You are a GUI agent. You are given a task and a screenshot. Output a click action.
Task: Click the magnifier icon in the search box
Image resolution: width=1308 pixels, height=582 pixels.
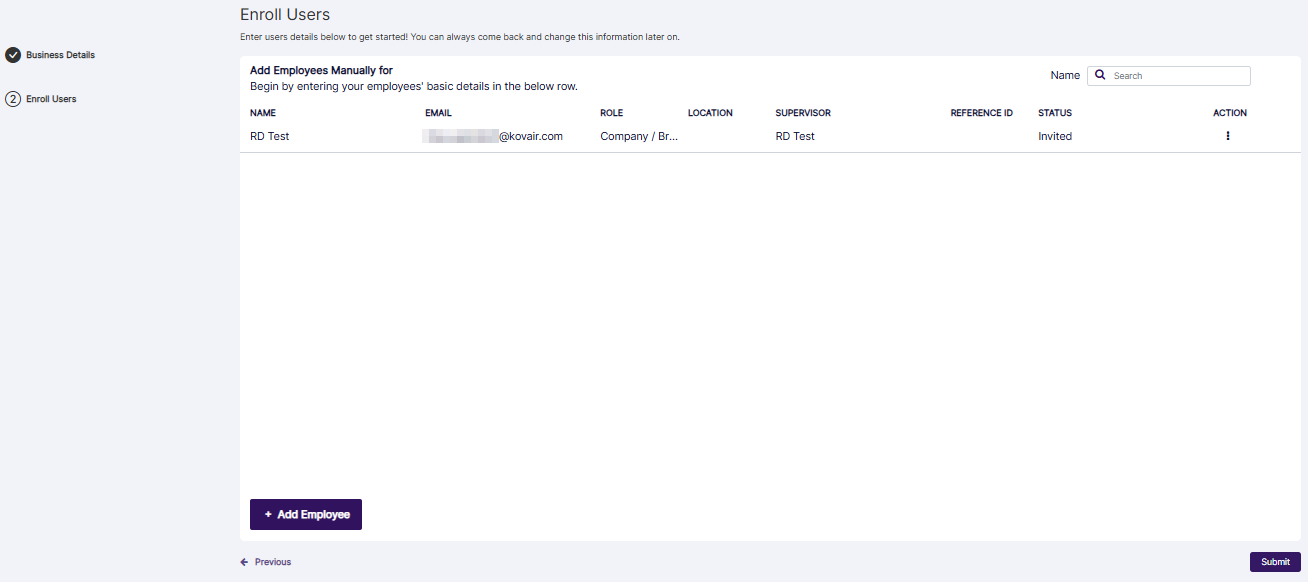1100,75
